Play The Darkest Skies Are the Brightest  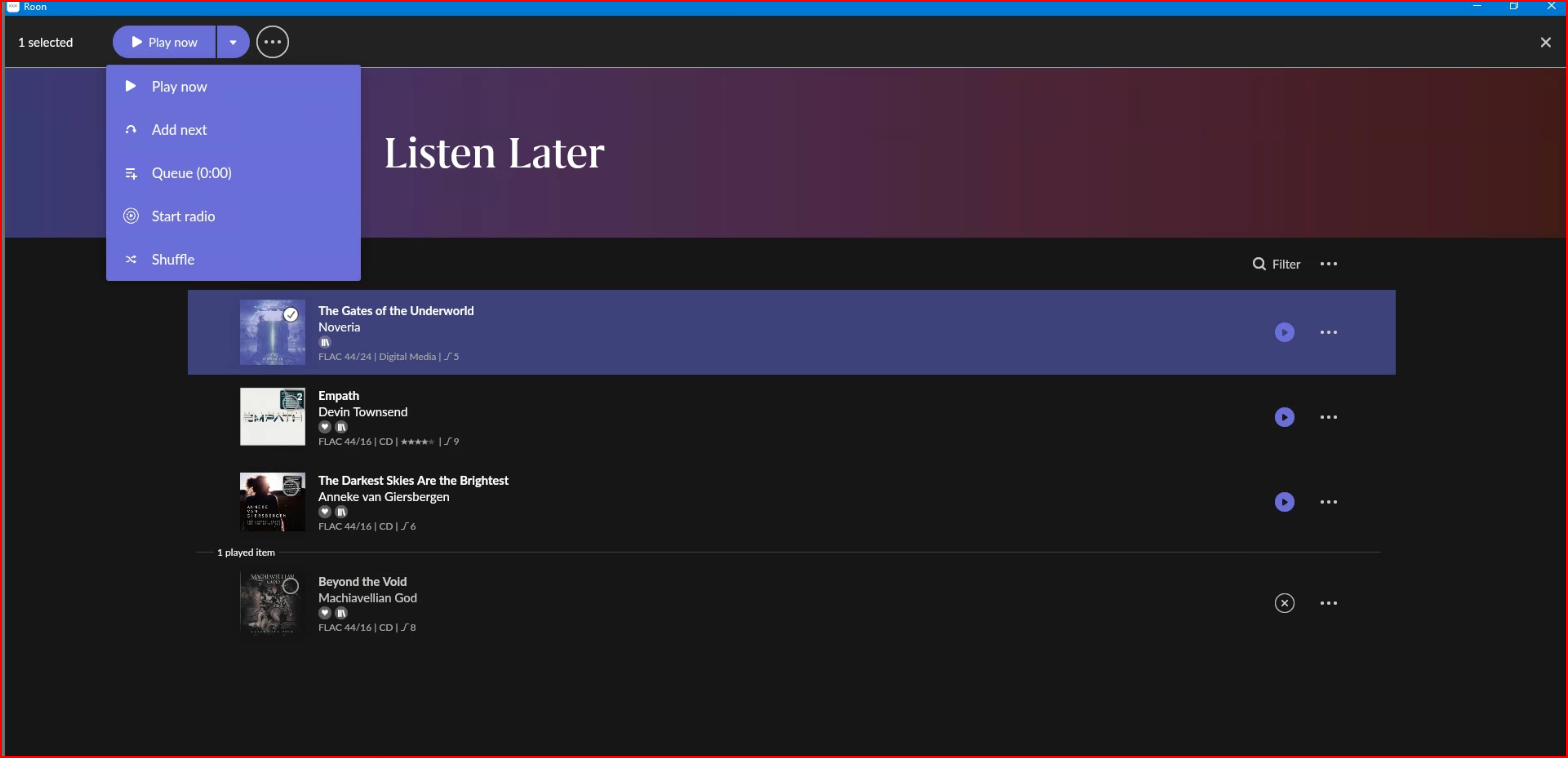pyautogui.click(x=1284, y=502)
